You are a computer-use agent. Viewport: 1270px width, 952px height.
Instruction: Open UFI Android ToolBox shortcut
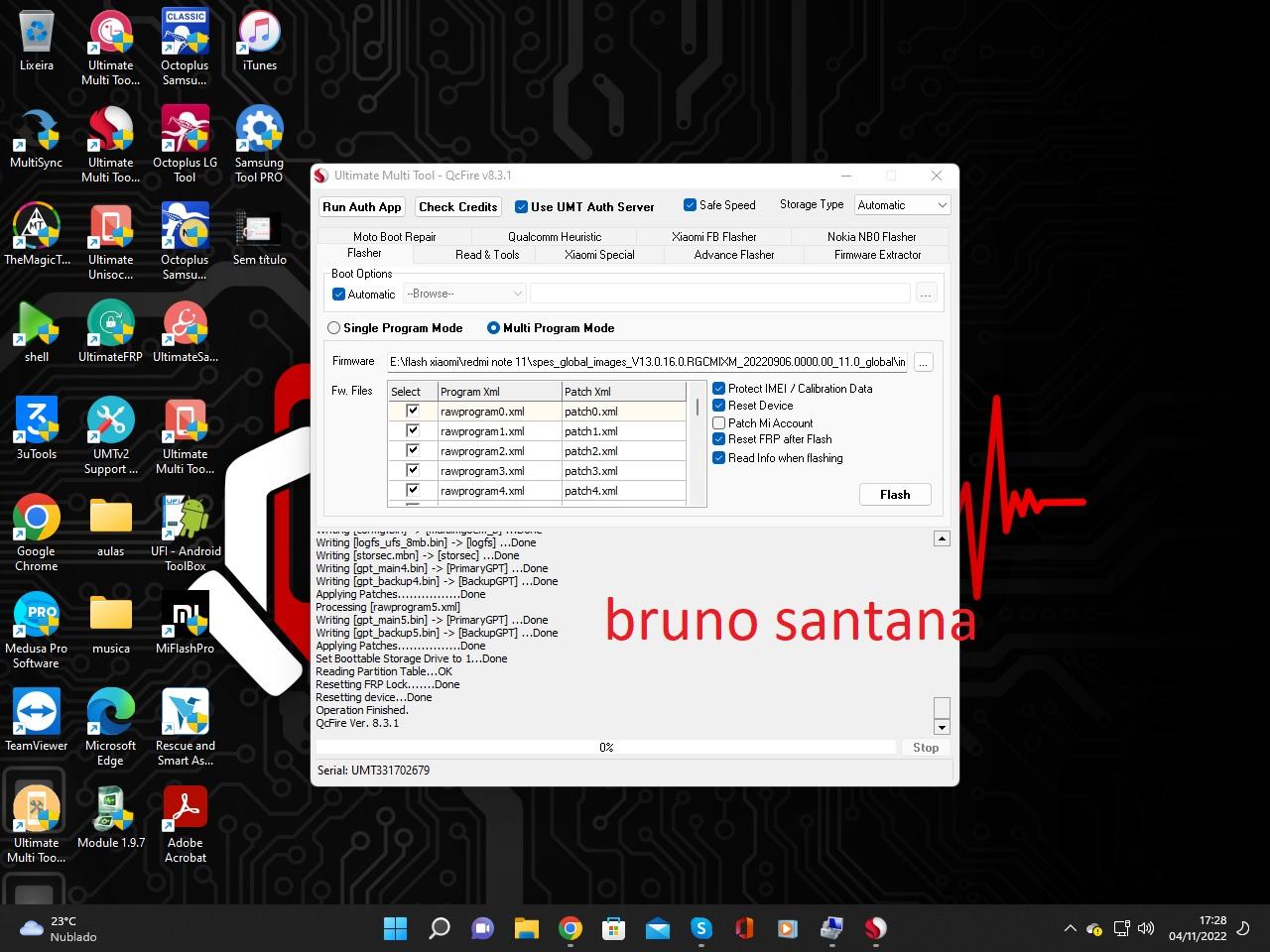185,534
